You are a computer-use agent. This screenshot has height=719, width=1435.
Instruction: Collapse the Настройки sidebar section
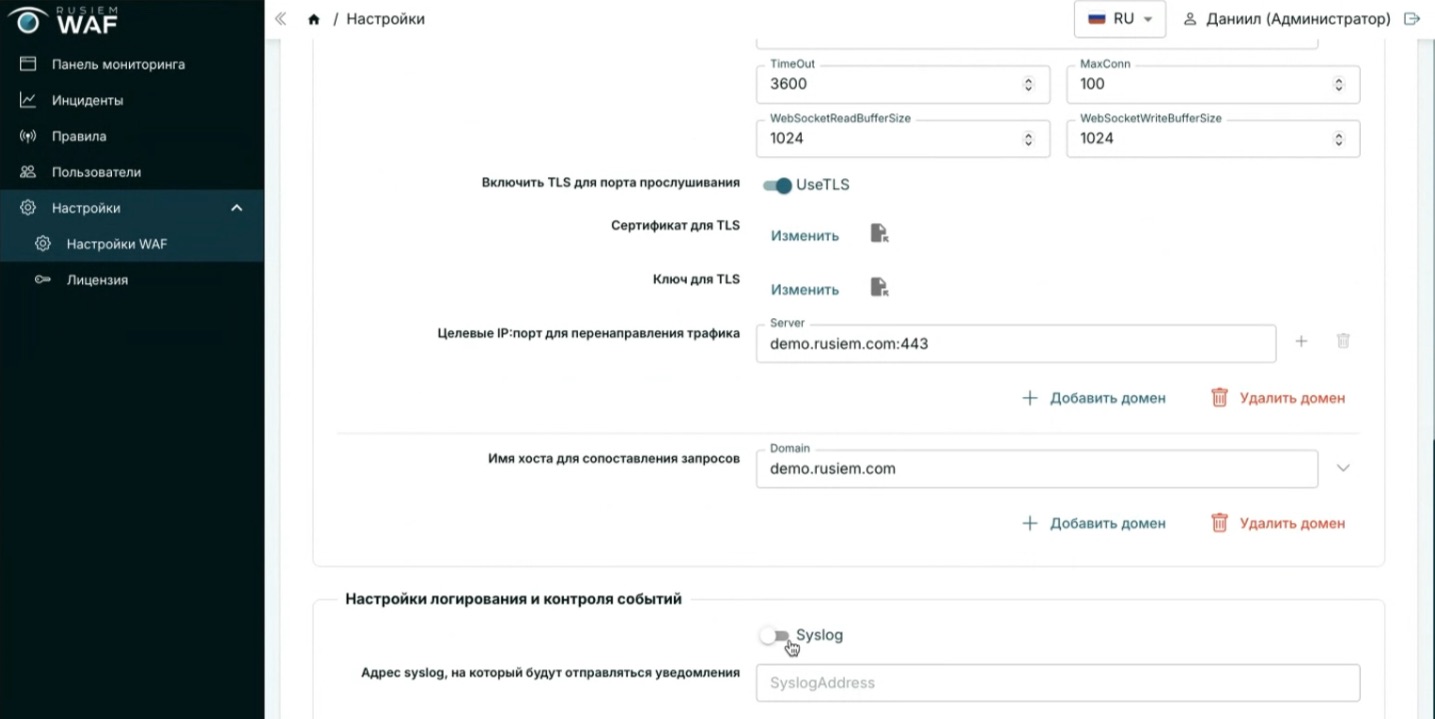(237, 208)
